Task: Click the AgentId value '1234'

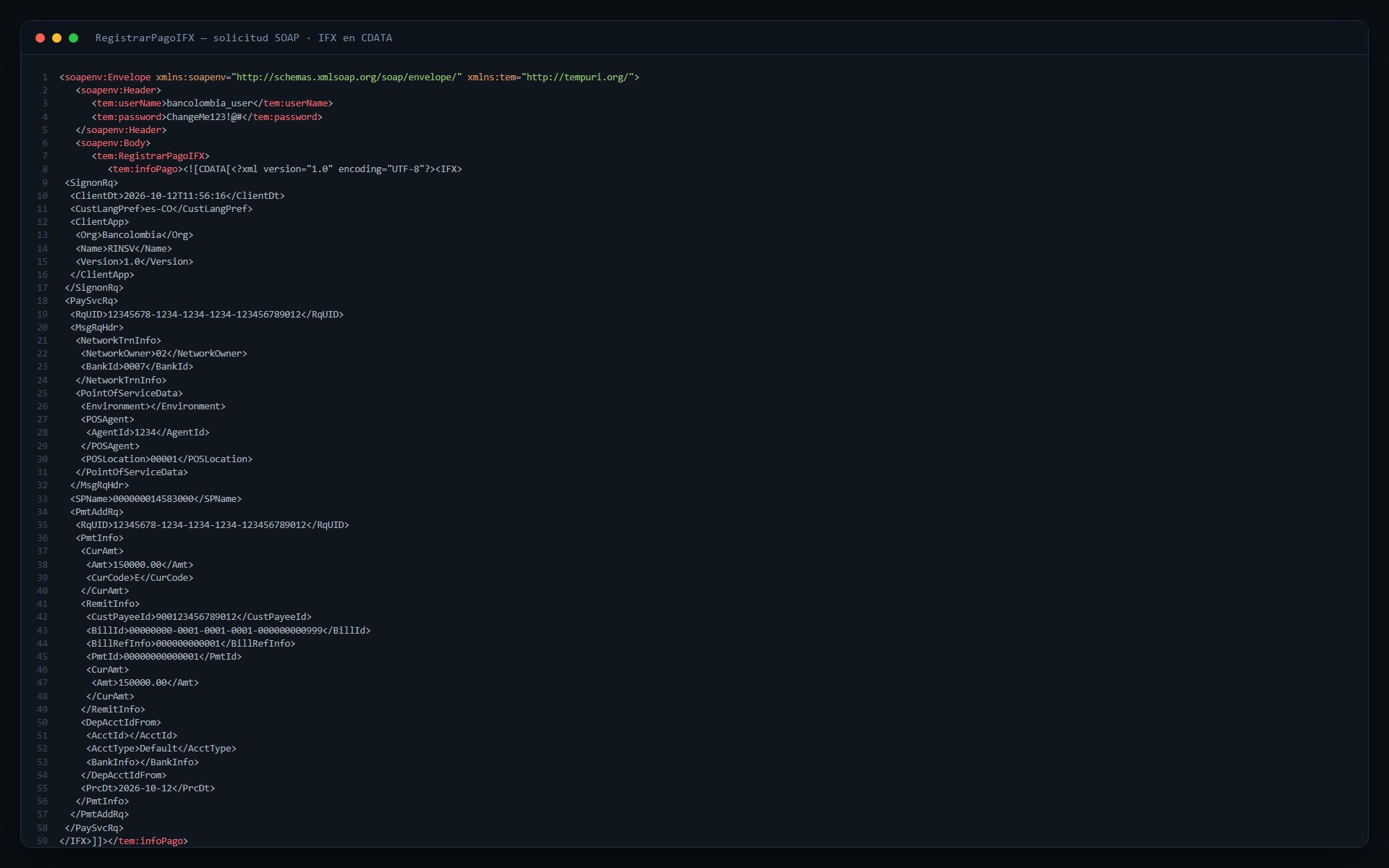Action: (x=145, y=433)
